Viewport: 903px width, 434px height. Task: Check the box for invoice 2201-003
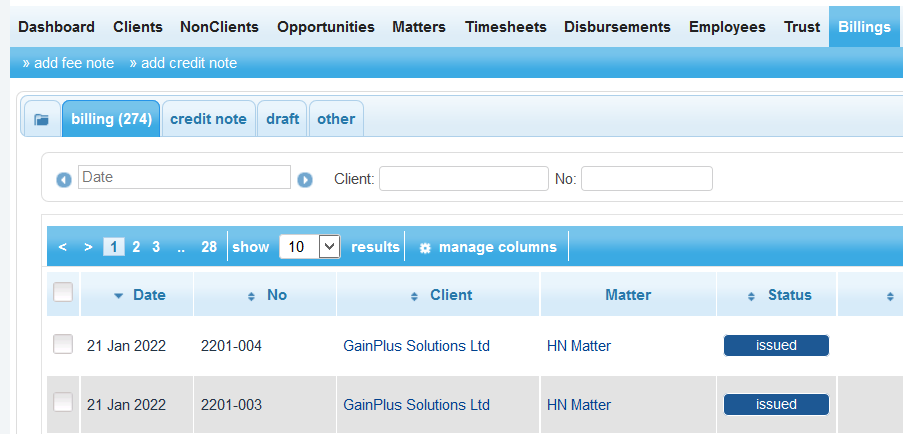63,403
